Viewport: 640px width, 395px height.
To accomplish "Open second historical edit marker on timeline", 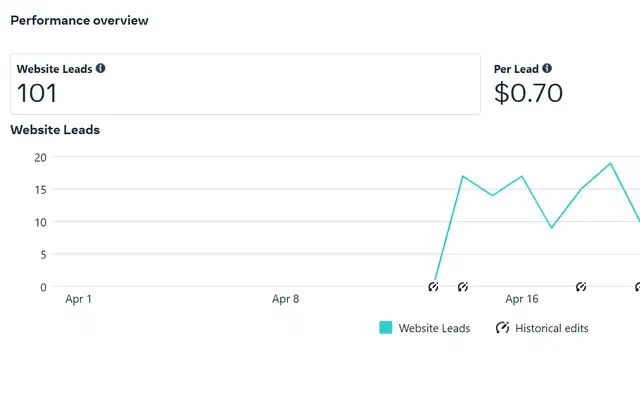I will tap(462, 287).
